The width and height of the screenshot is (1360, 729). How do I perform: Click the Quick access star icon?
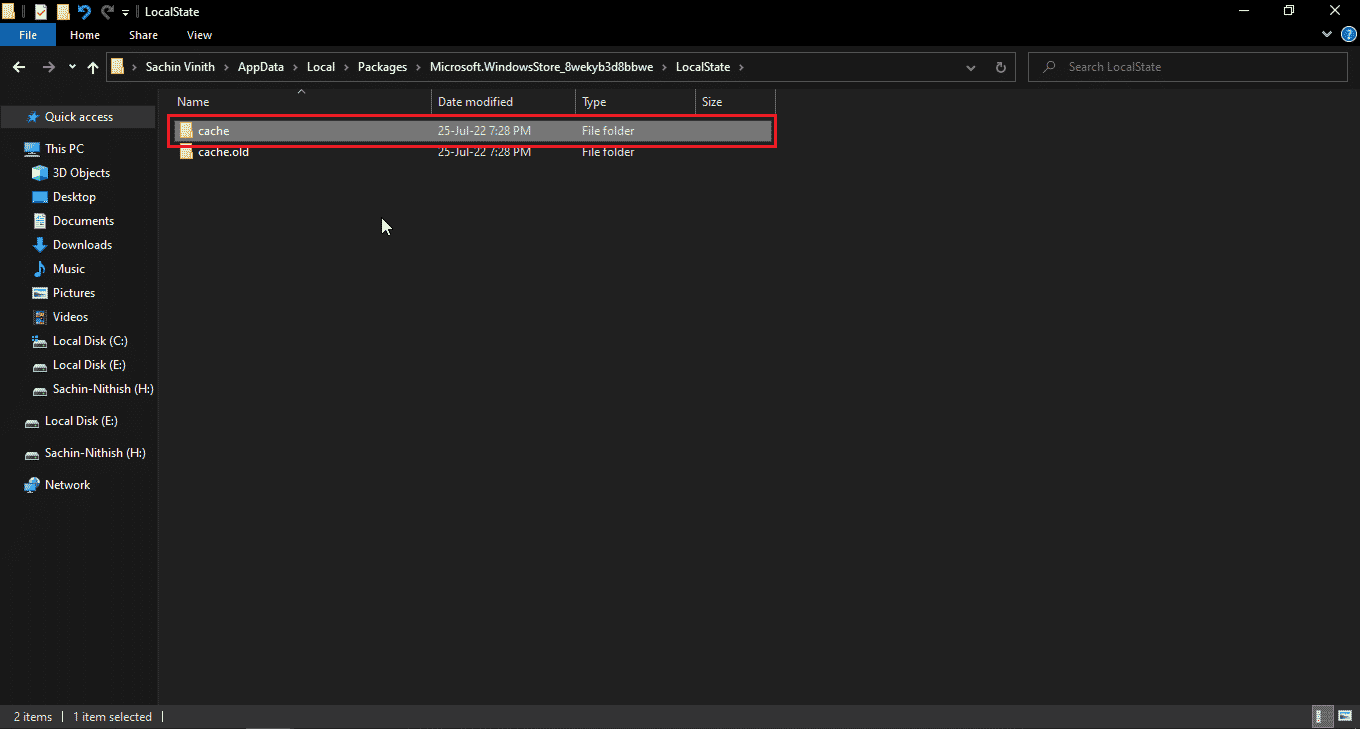(x=32, y=117)
